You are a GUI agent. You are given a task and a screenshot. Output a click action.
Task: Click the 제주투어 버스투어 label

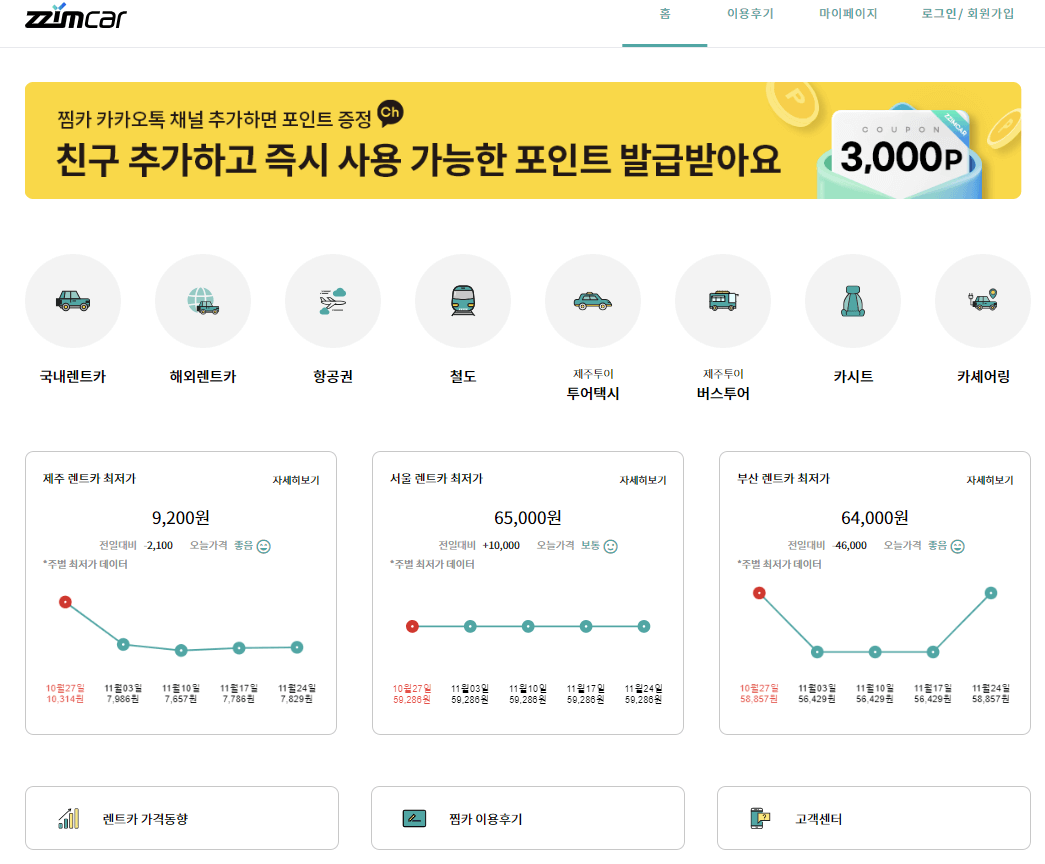pos(722,385)
